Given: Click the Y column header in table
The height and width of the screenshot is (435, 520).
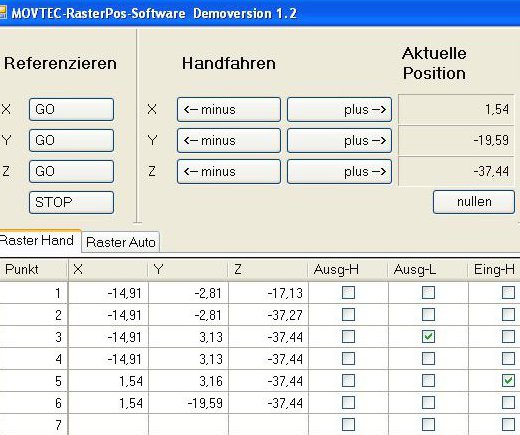Looking at the screenshot, I should point(188,269).
